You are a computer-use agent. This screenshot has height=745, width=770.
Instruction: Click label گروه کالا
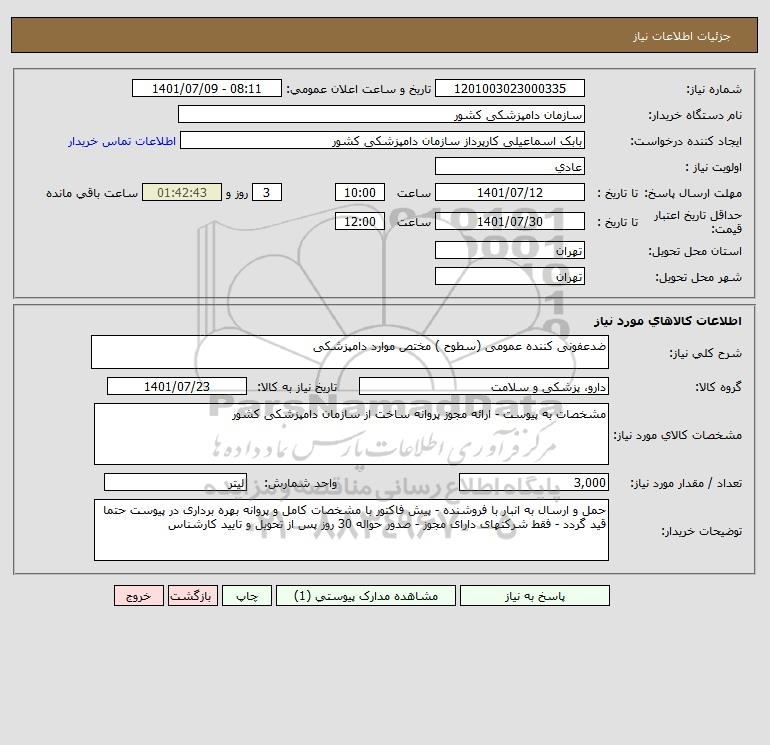tap(718, 387)
